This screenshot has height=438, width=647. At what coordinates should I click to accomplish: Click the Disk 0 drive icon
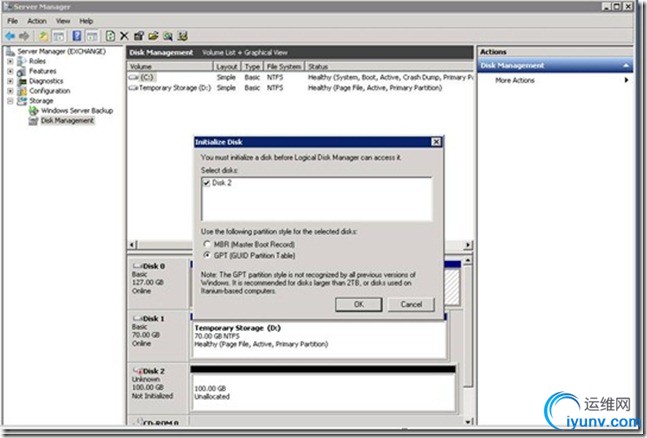(x=138, y=266)
